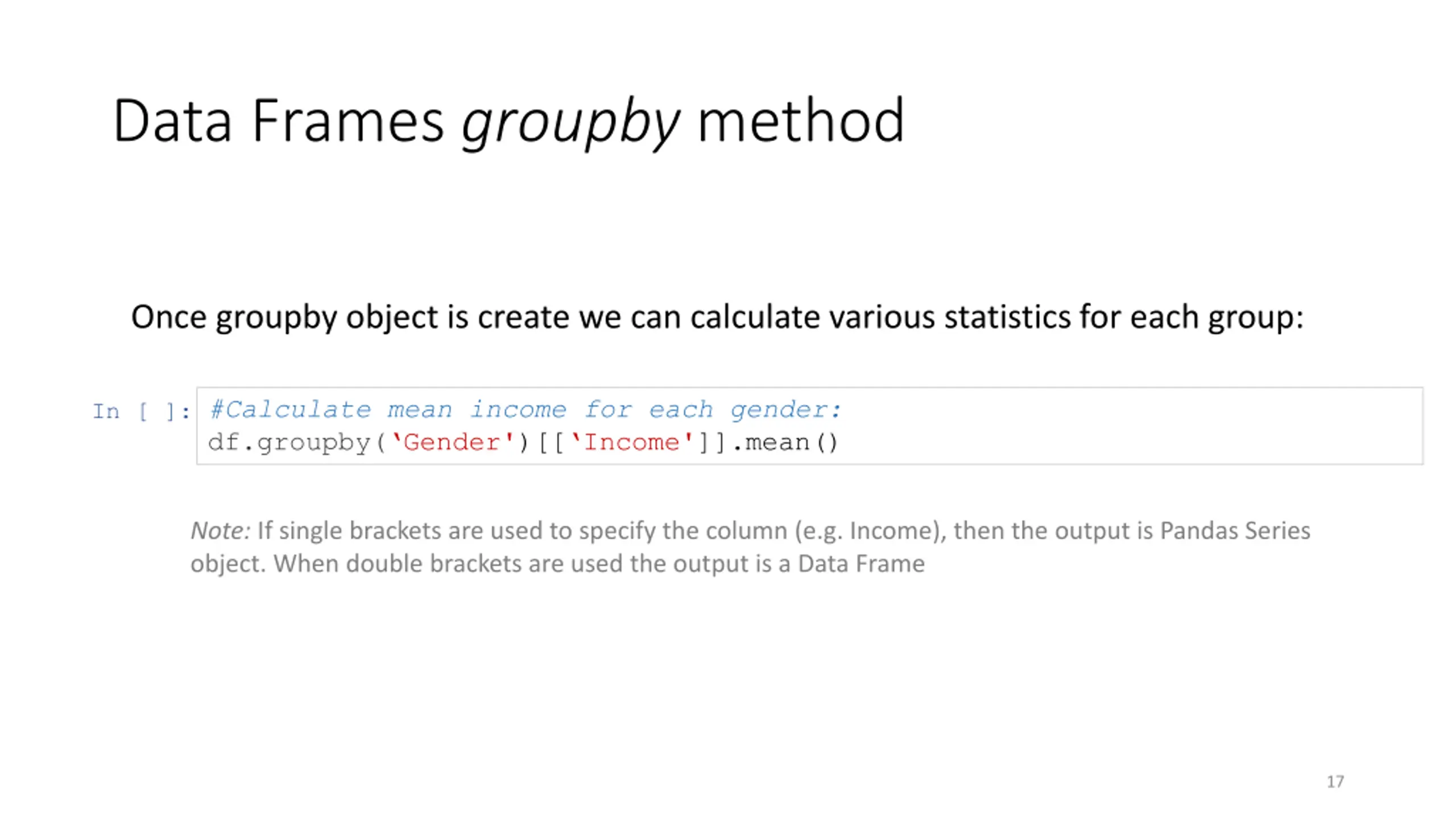This screenshot has width=1456, height=819.
Task: Click the code line df.groupby
Action: 523,442
